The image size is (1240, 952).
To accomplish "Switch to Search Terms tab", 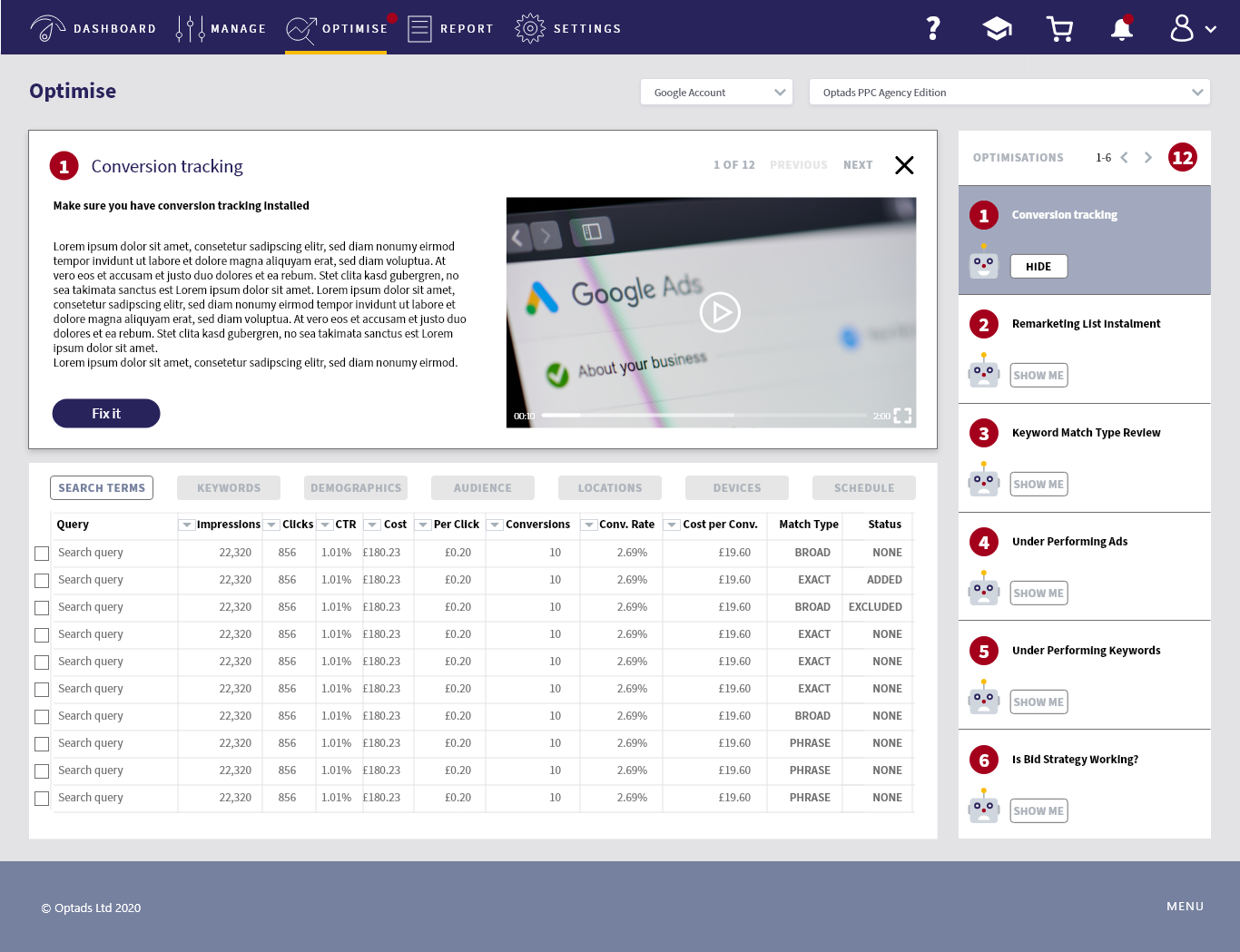I will 102,488.
